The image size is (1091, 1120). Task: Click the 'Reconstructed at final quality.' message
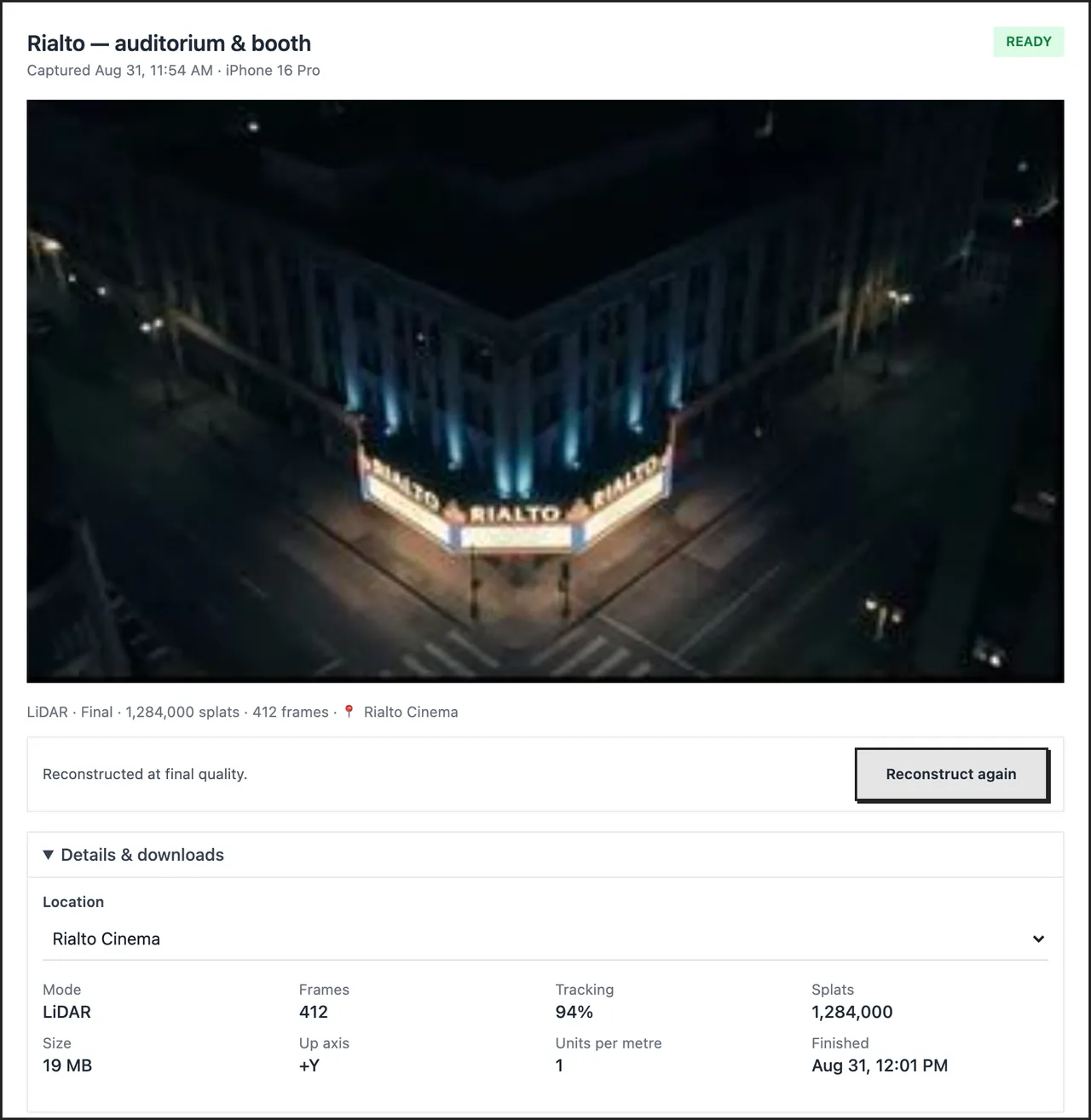(145, 774)
